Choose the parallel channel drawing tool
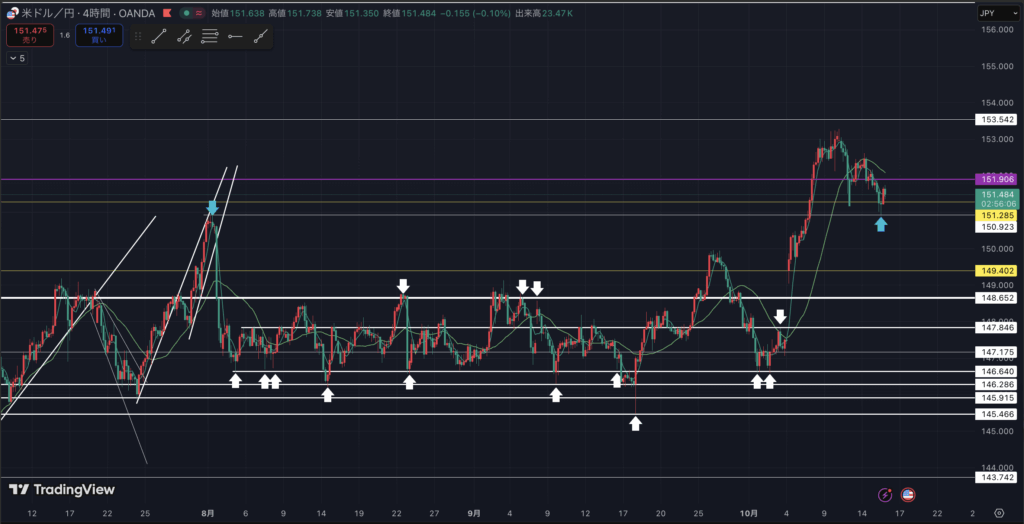Screen dimensions: 1024x524 (x=184, y=37)
